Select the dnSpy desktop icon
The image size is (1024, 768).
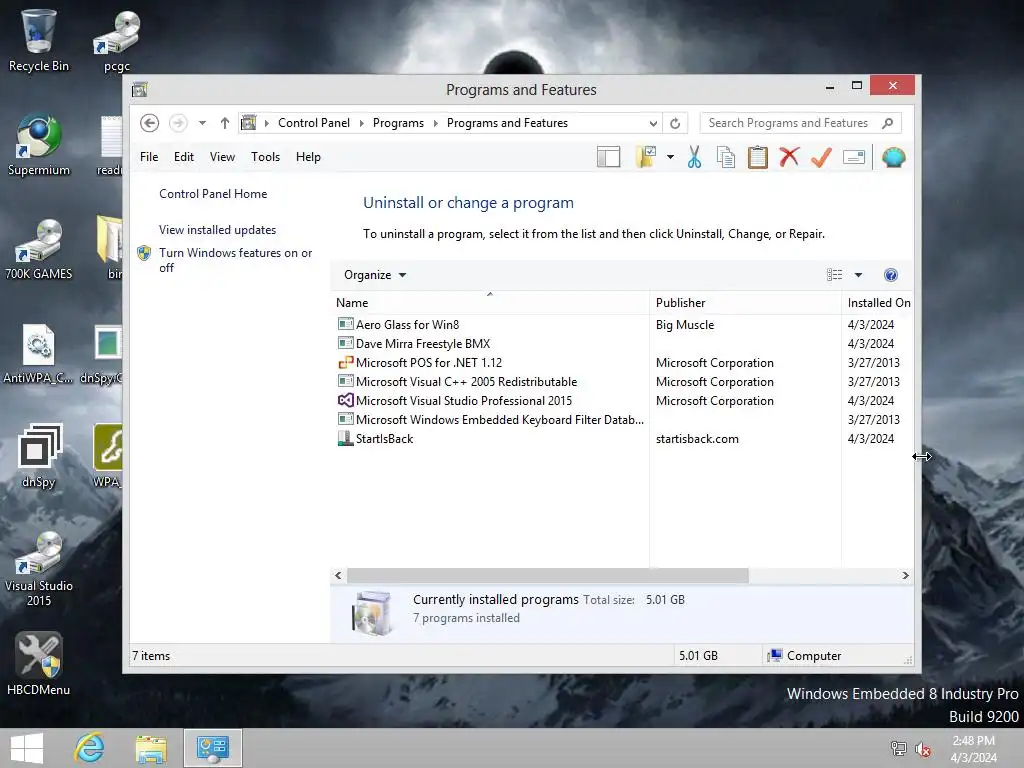tap(39, 456)
